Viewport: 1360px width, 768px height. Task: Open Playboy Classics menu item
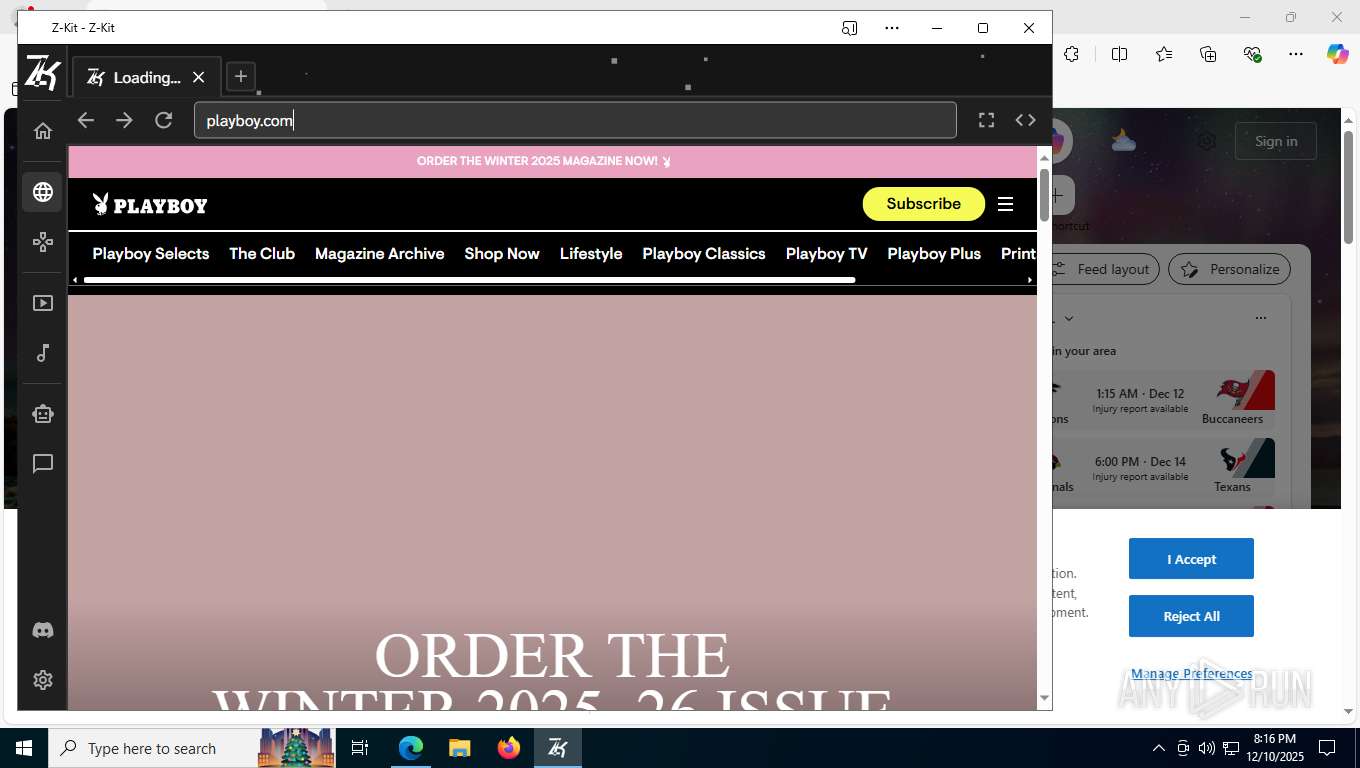click(704, 254)
